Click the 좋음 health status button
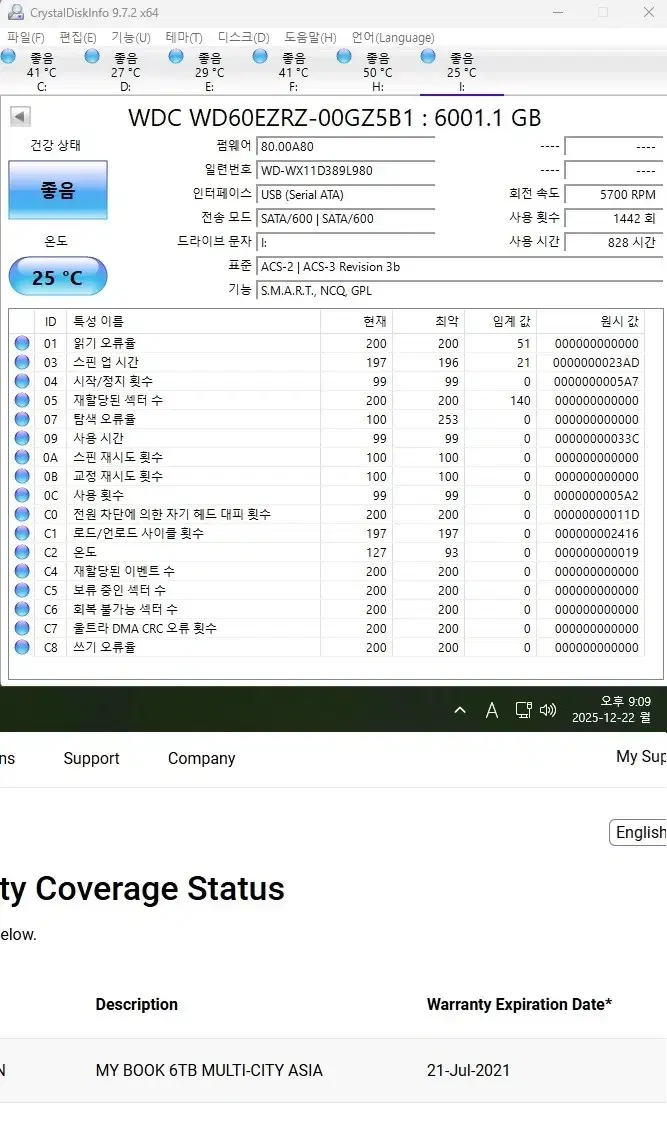 pyautogui.click(x=58, y=190)
